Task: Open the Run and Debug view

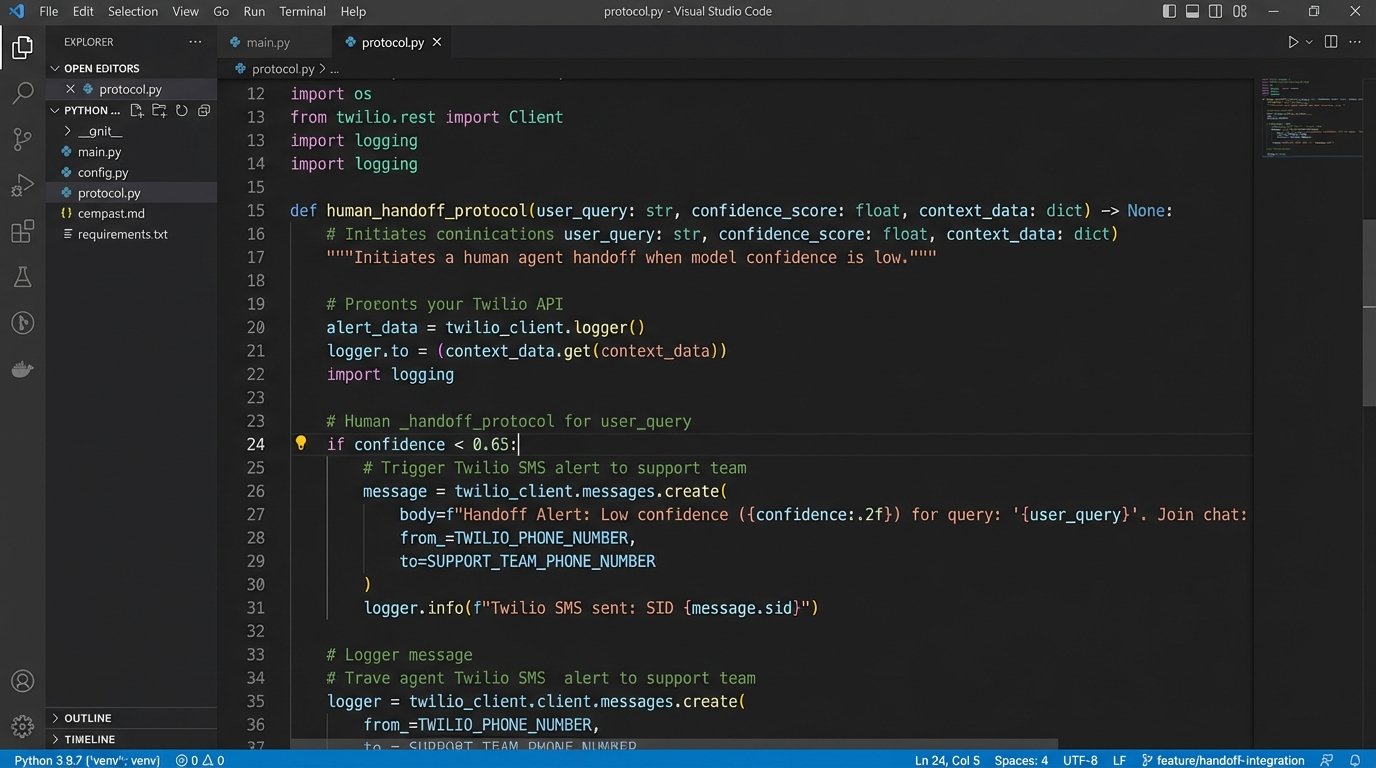Action: [22, 186]
